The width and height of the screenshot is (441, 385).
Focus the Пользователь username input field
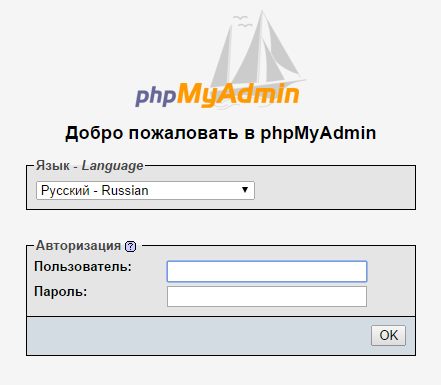point(267,271)
